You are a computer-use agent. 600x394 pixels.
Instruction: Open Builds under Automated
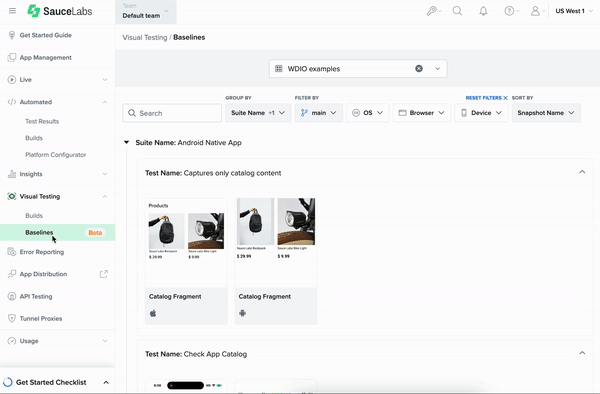pos(34,138)
